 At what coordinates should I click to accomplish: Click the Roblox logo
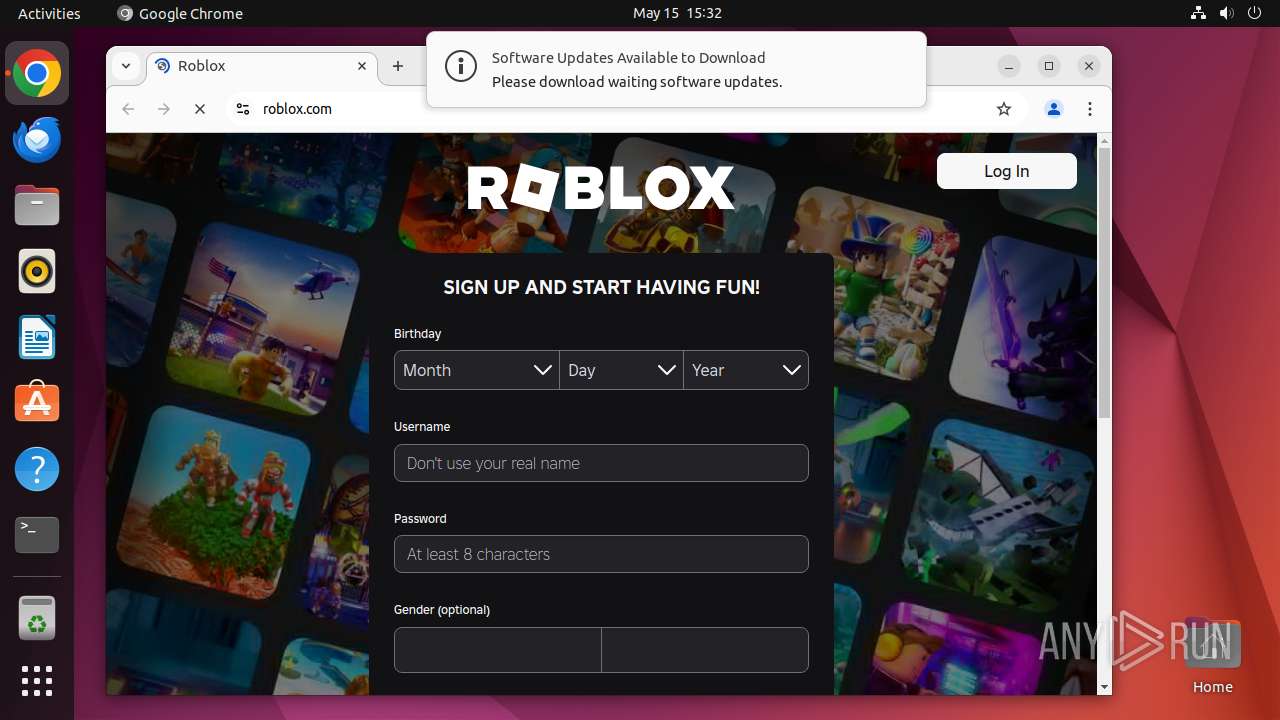pyautogui.click(x=601, y=188)
